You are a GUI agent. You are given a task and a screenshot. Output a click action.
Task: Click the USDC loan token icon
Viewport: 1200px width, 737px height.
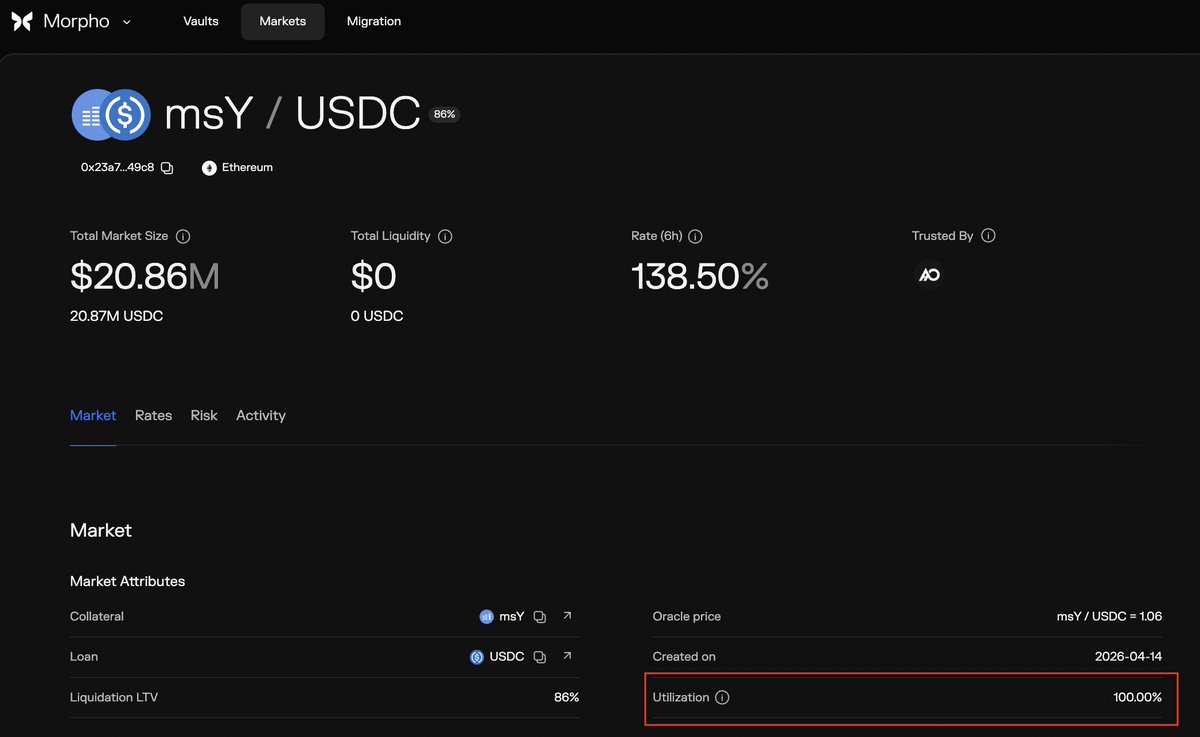click(477, 657)
